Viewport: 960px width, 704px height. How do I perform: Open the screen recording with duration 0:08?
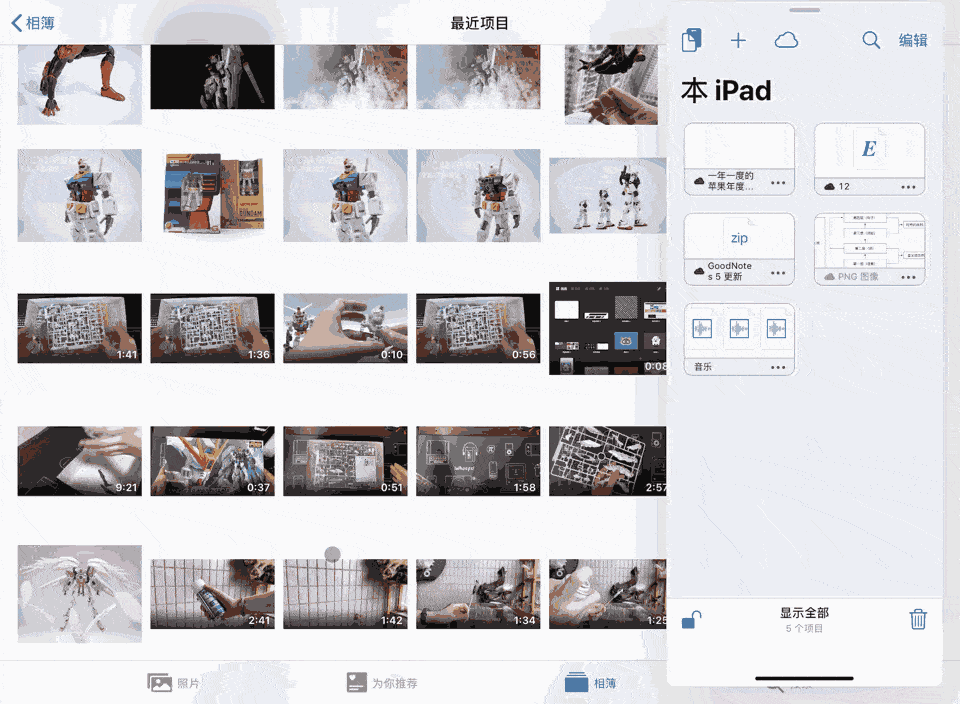pos(607,328)
